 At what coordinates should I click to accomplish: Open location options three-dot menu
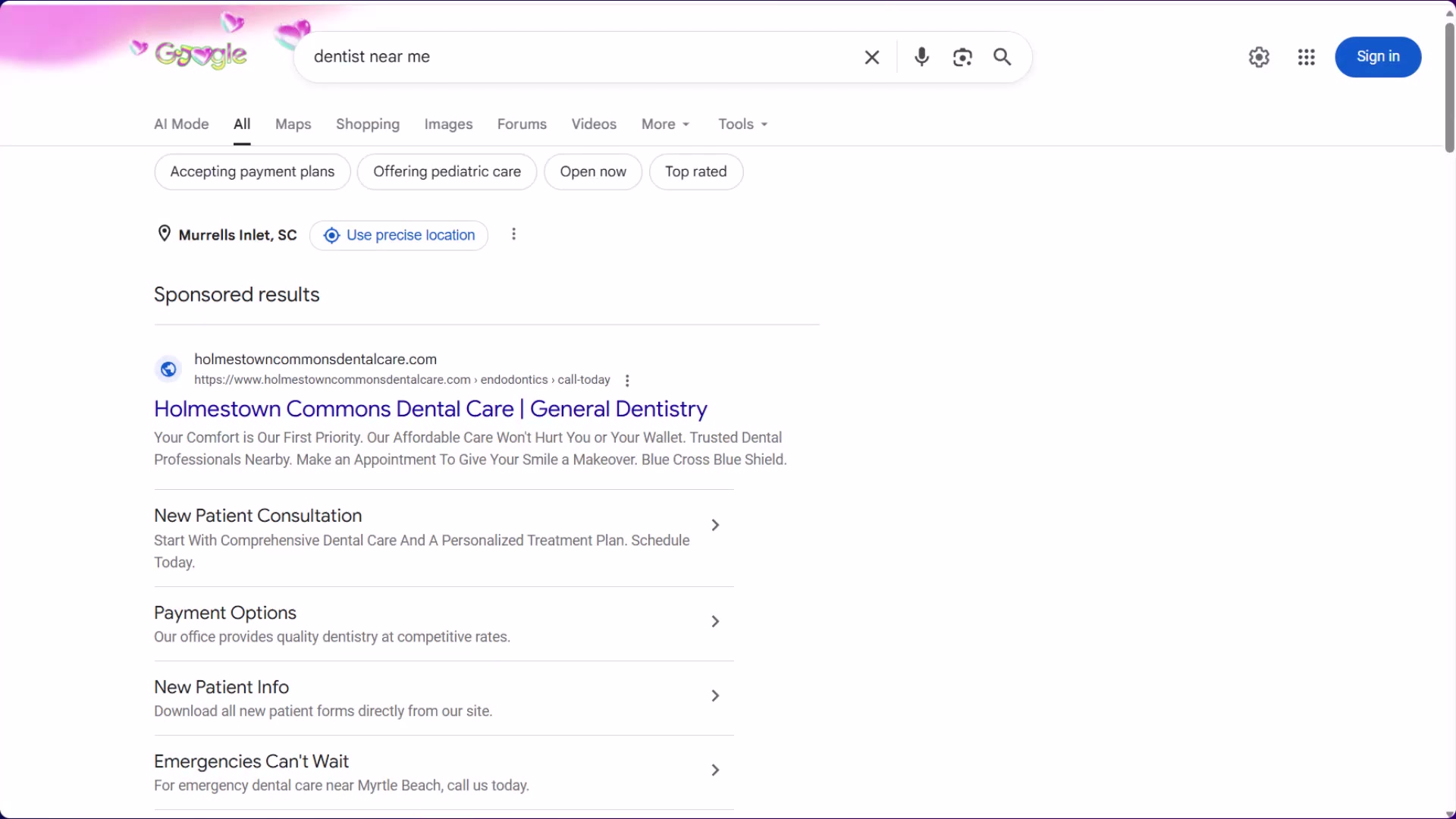[514, 234]
